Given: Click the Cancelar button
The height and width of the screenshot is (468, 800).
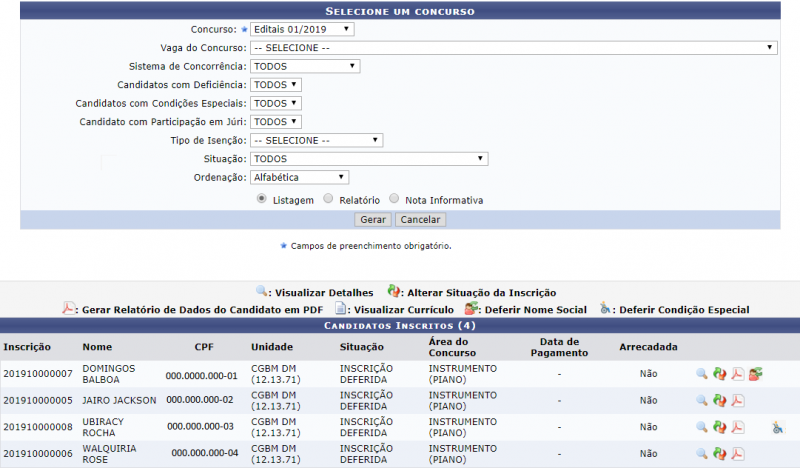Looking at the screenshot, I should pos(420,219).
